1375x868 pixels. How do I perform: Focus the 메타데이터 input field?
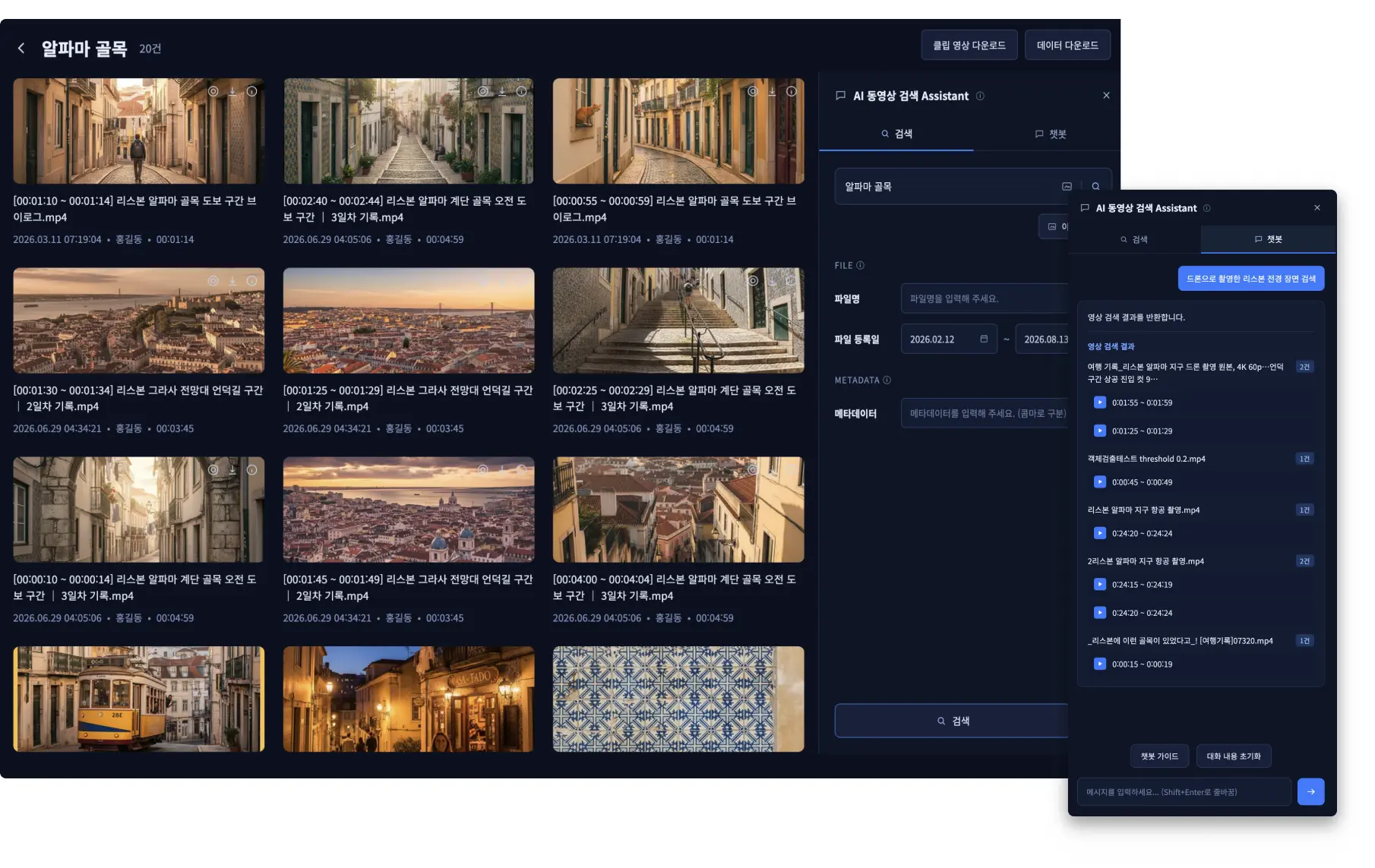tap(985, 413)
